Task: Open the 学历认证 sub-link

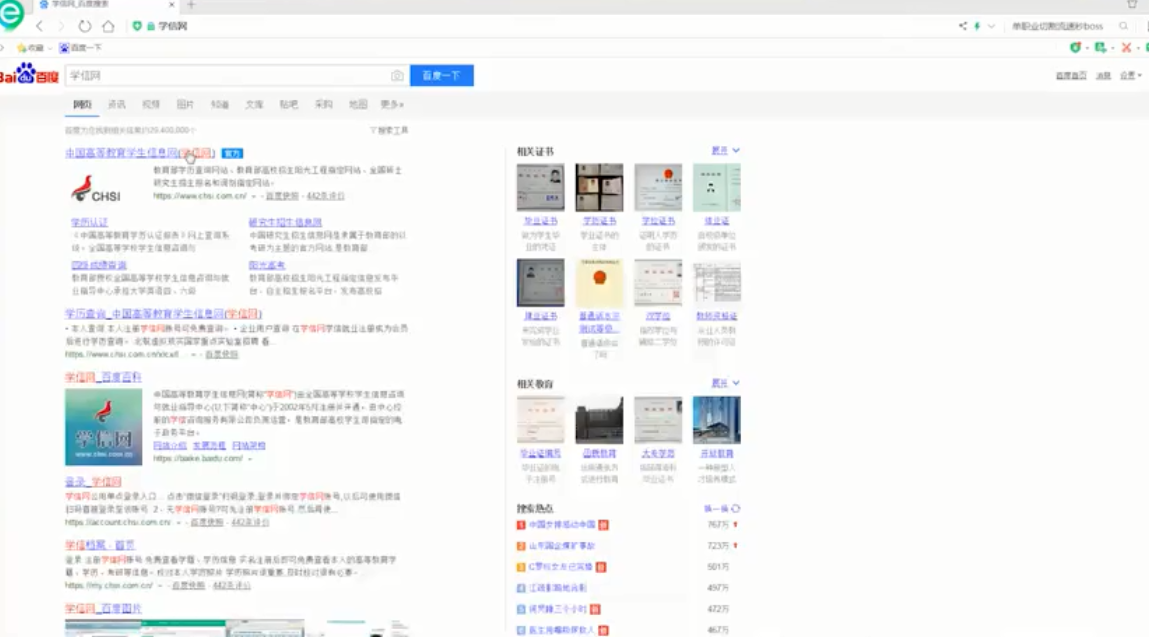Action: tap(89, 222)
